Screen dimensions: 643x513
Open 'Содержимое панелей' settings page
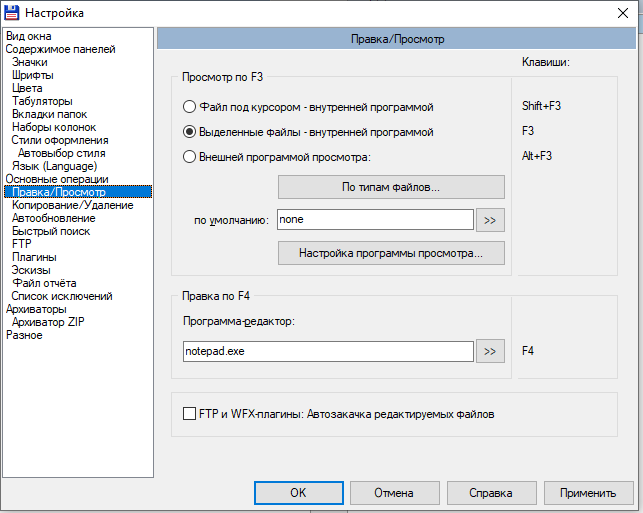60,49
